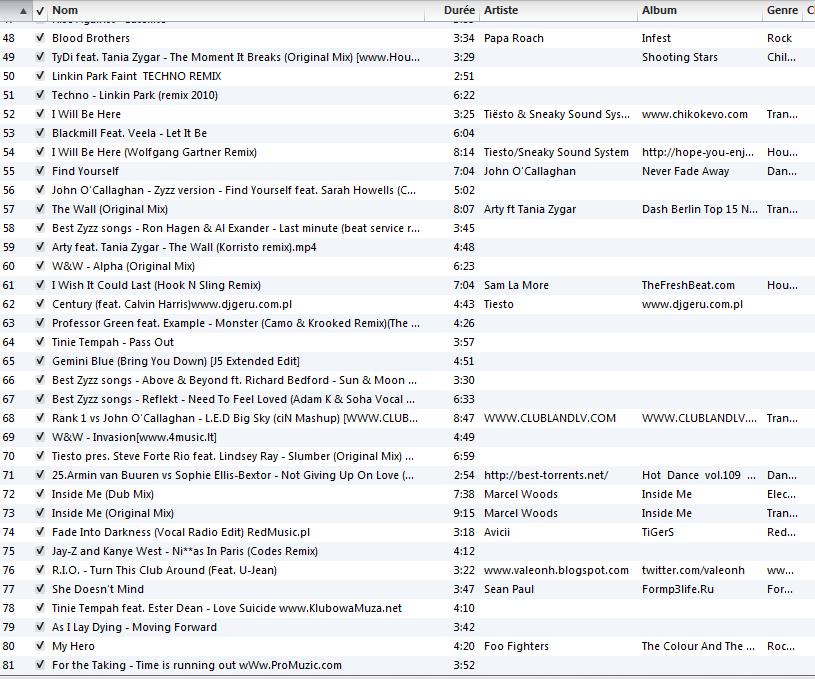Select the "W&W - Invasion" track
815x679 pixels.
point(134,437)
